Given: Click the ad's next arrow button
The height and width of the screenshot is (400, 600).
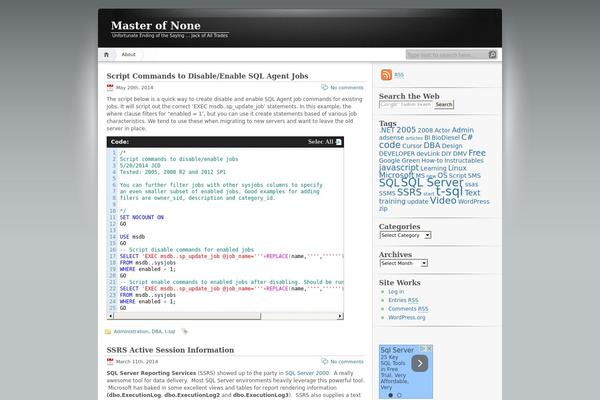Looking at the screenshot, I should click(x=420, y=363).
